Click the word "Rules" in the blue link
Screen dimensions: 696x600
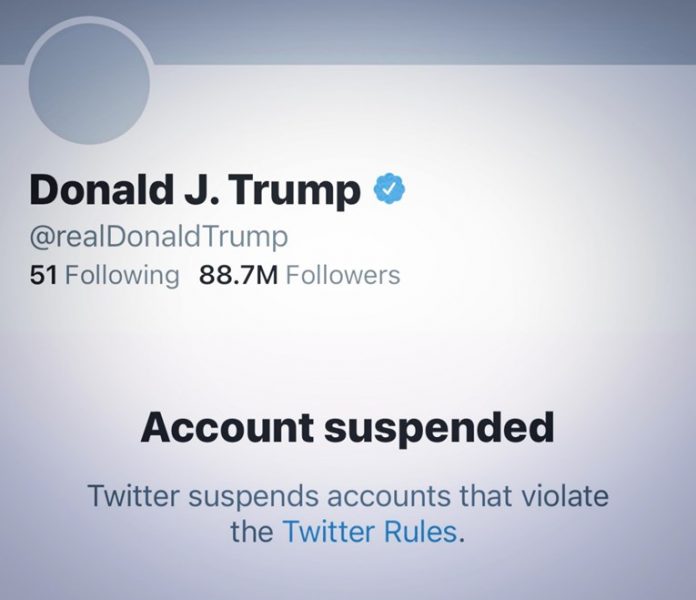coord(420,531)
